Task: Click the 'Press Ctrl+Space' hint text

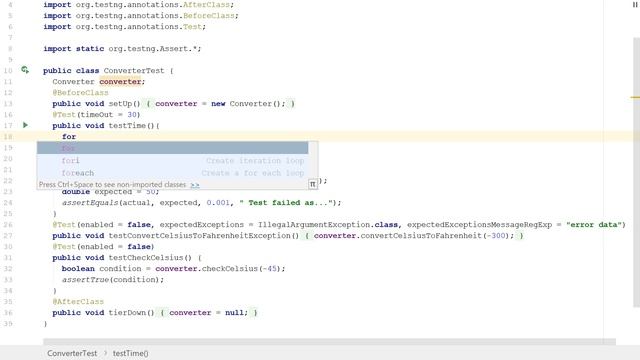Action: (x=113, y=185)
